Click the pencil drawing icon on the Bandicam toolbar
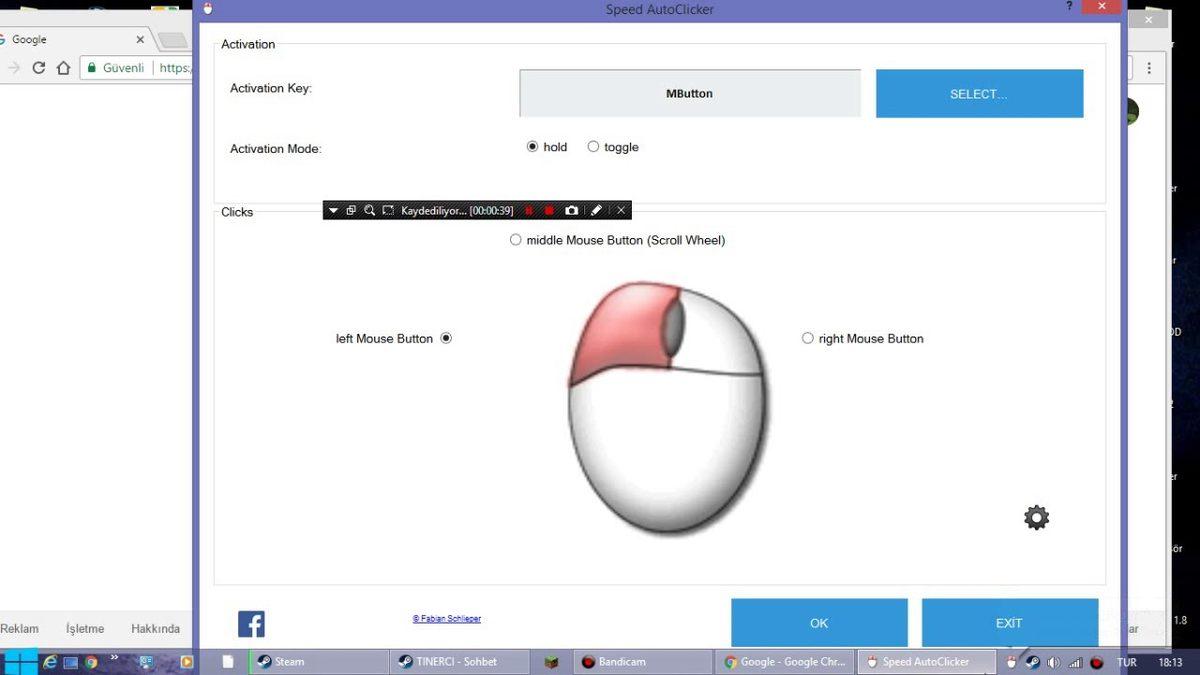1200x675 pixels. pos(596,210)
